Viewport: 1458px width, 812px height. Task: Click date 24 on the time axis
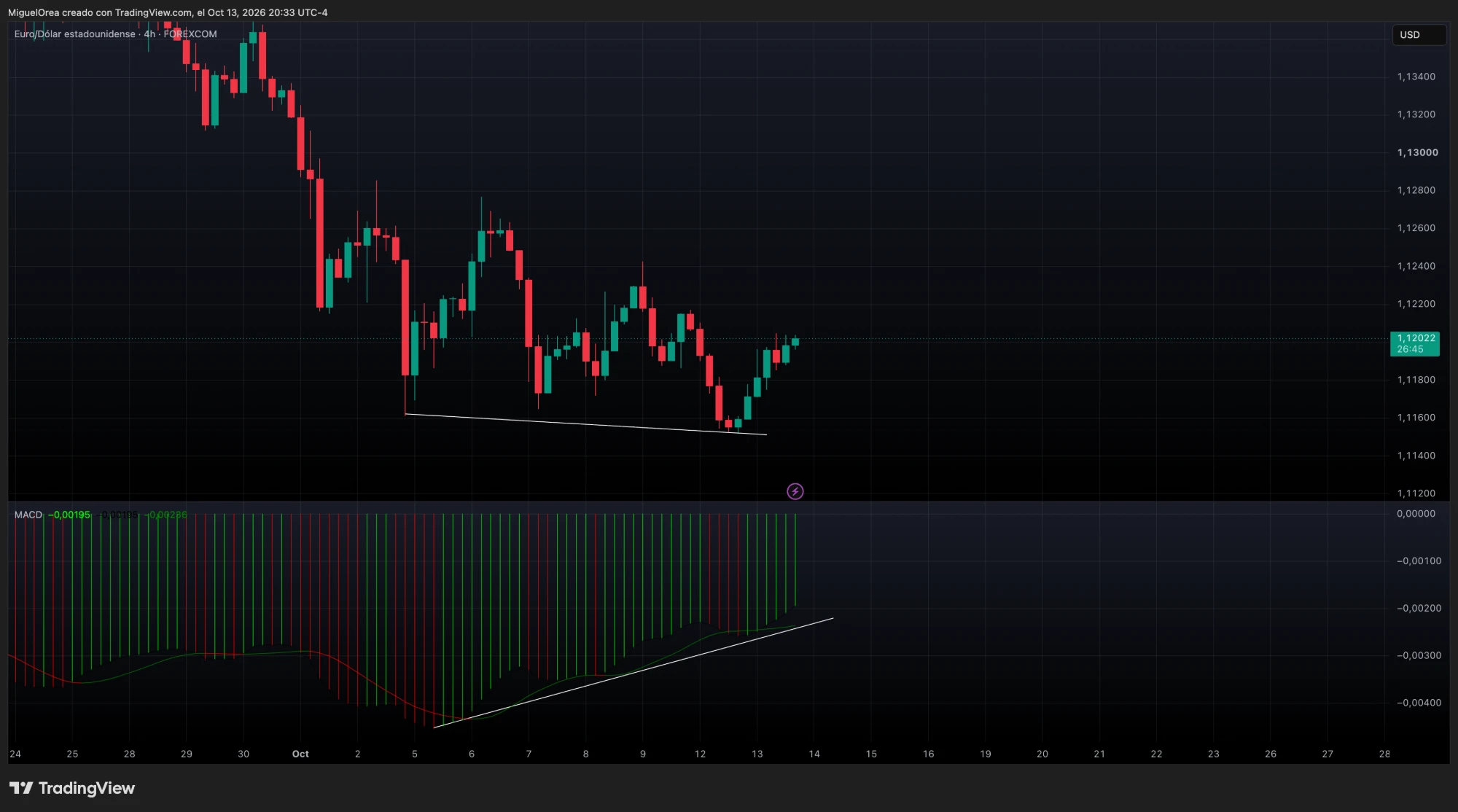[x=15, y=754]
